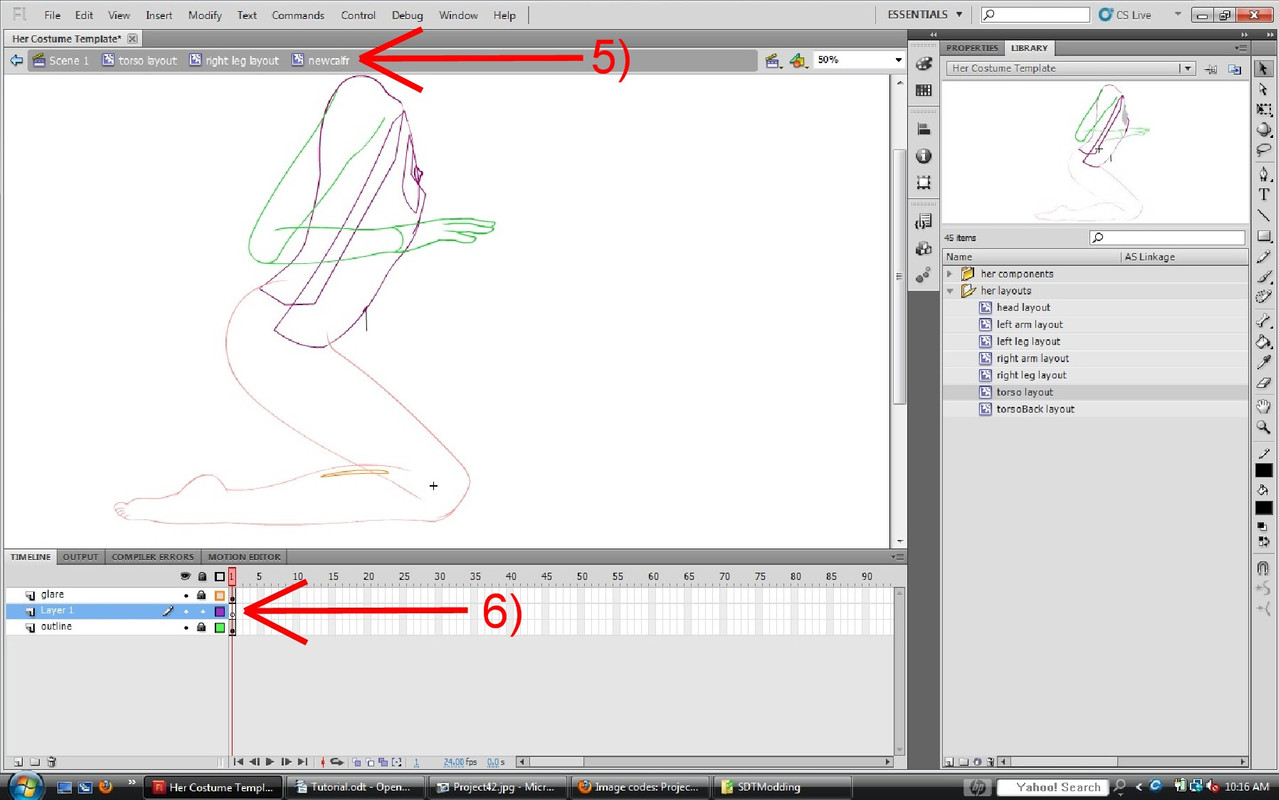The image size is (1279, 800).
Task: Choose the Eraser tool
Action: coord(1264,384)
